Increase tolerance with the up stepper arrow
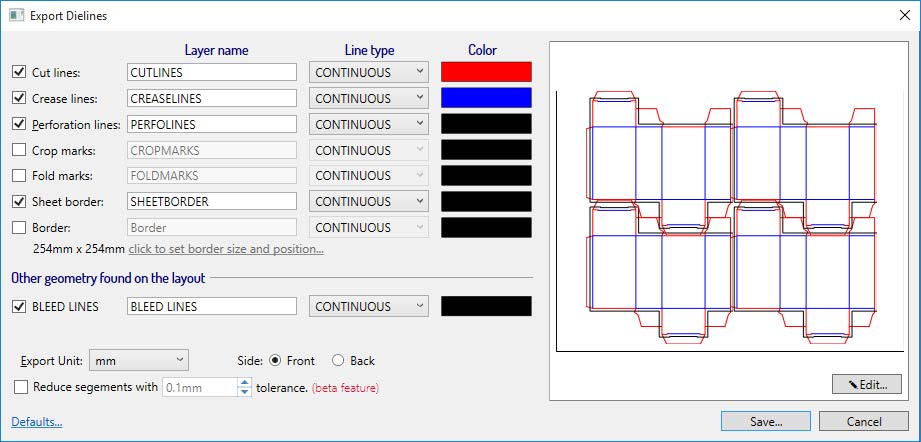The width and height of the screenshot is (921, 442). (245, 383)
